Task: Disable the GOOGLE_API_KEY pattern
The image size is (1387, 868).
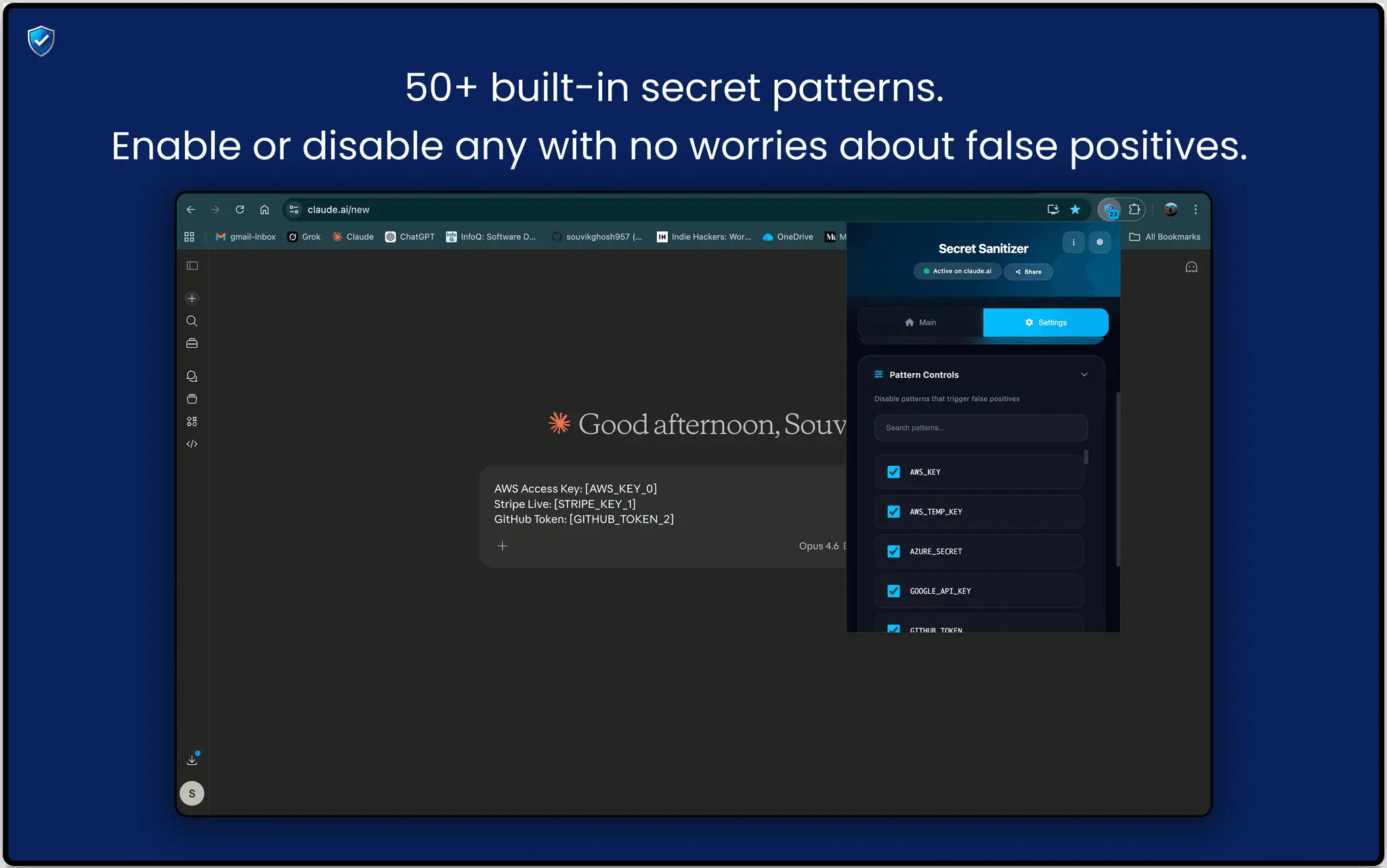Action: tap(894, 591)
